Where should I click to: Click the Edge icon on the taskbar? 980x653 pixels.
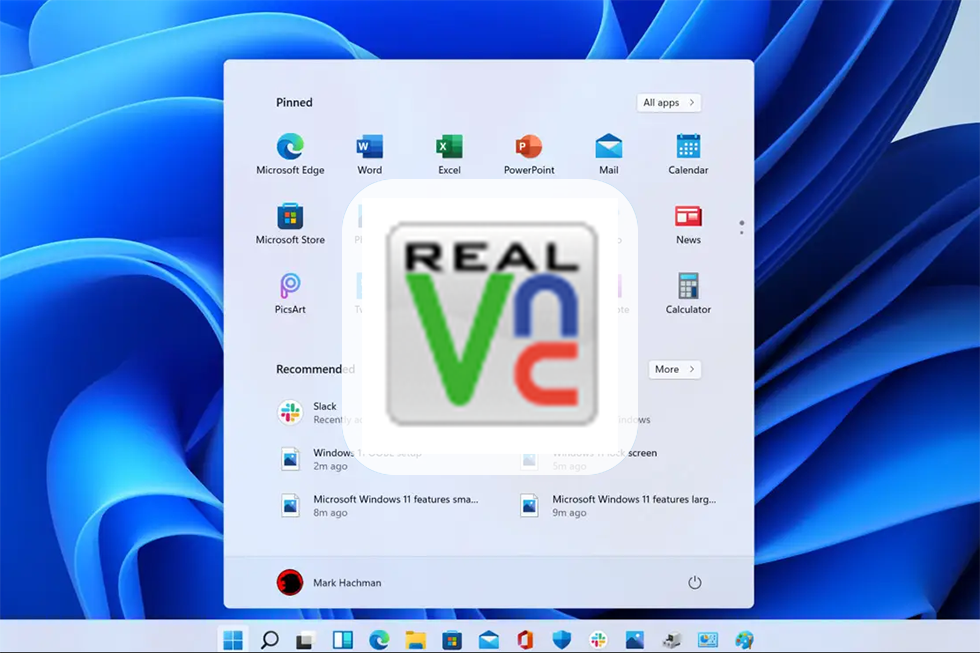pyautogui.click(x=379, y=640)
